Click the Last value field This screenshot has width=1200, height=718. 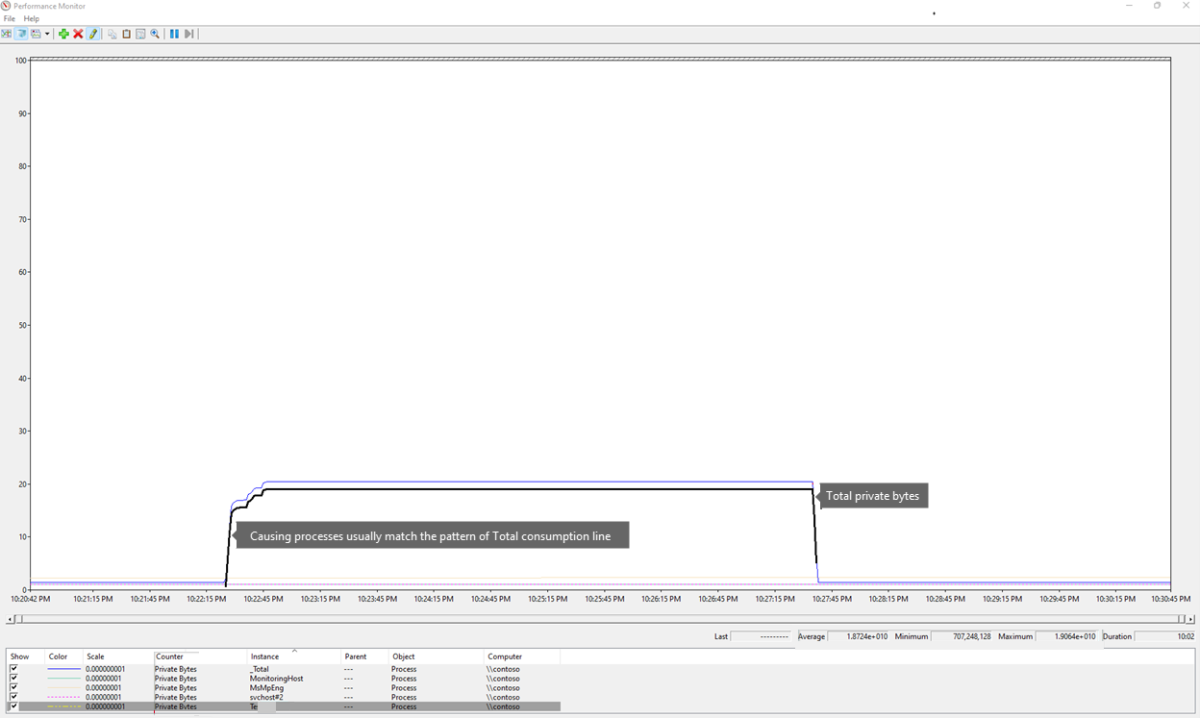click(x=762, y=636)
